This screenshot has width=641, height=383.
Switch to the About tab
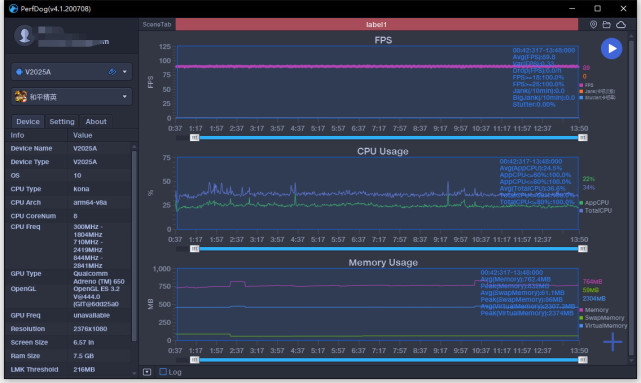[96, 121]
